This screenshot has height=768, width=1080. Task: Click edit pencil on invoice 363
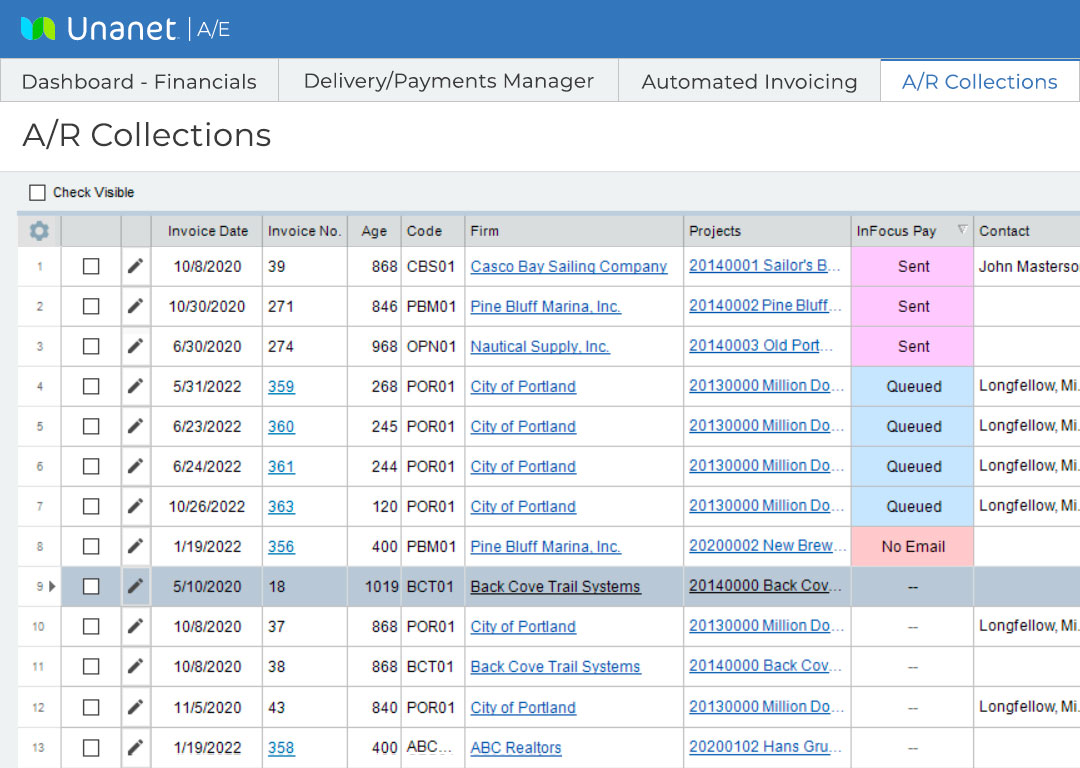pos(136,506)
